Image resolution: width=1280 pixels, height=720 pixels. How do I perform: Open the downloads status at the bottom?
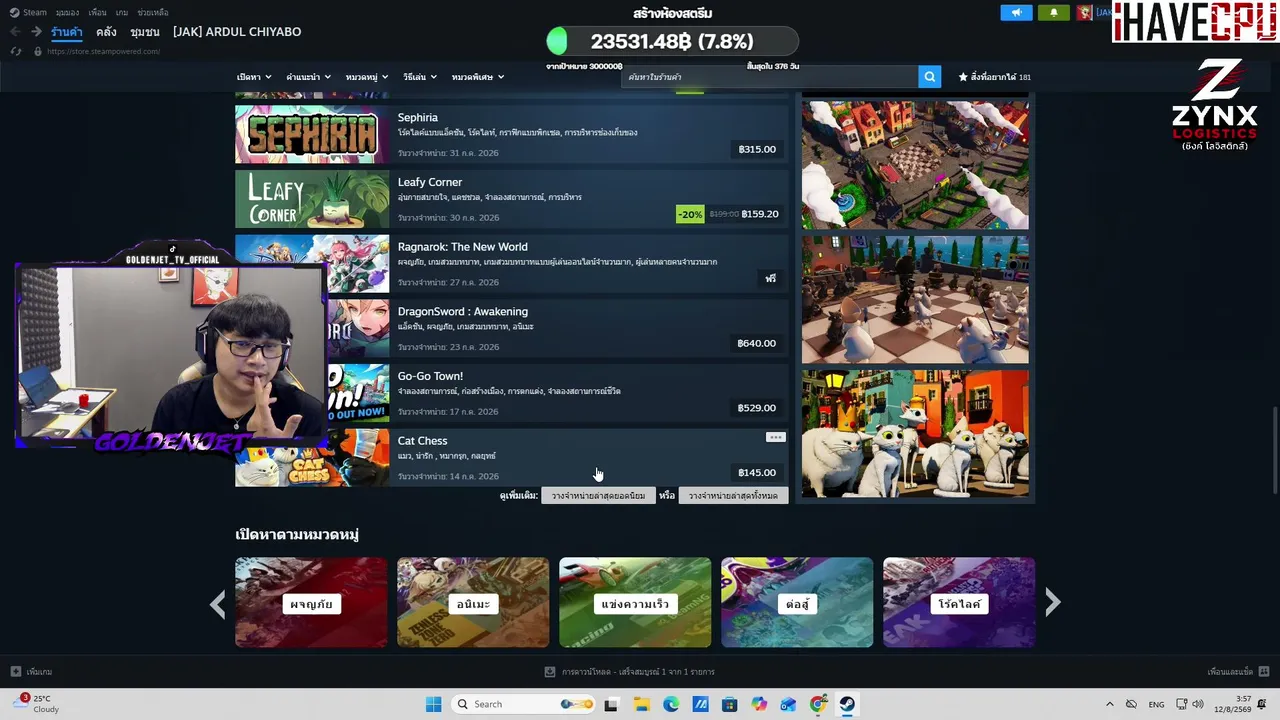click(x=630, y=672)
